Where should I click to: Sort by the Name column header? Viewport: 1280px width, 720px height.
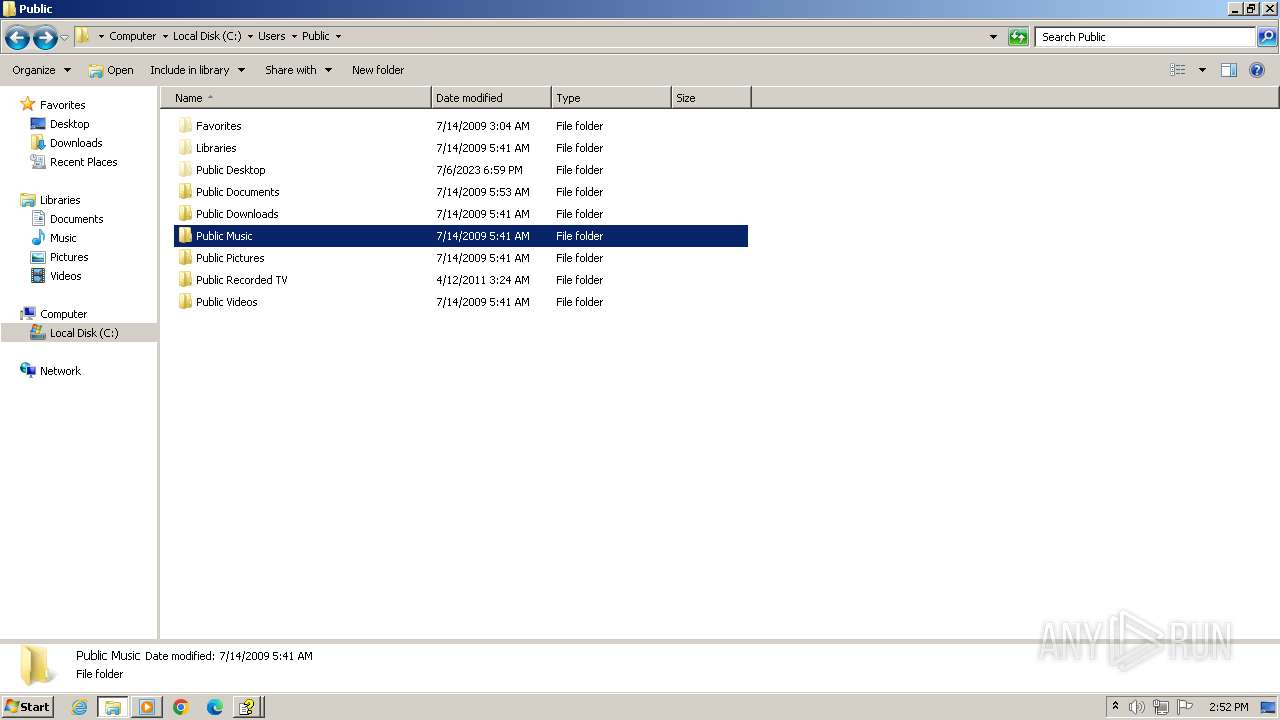[x=296, y=98]
